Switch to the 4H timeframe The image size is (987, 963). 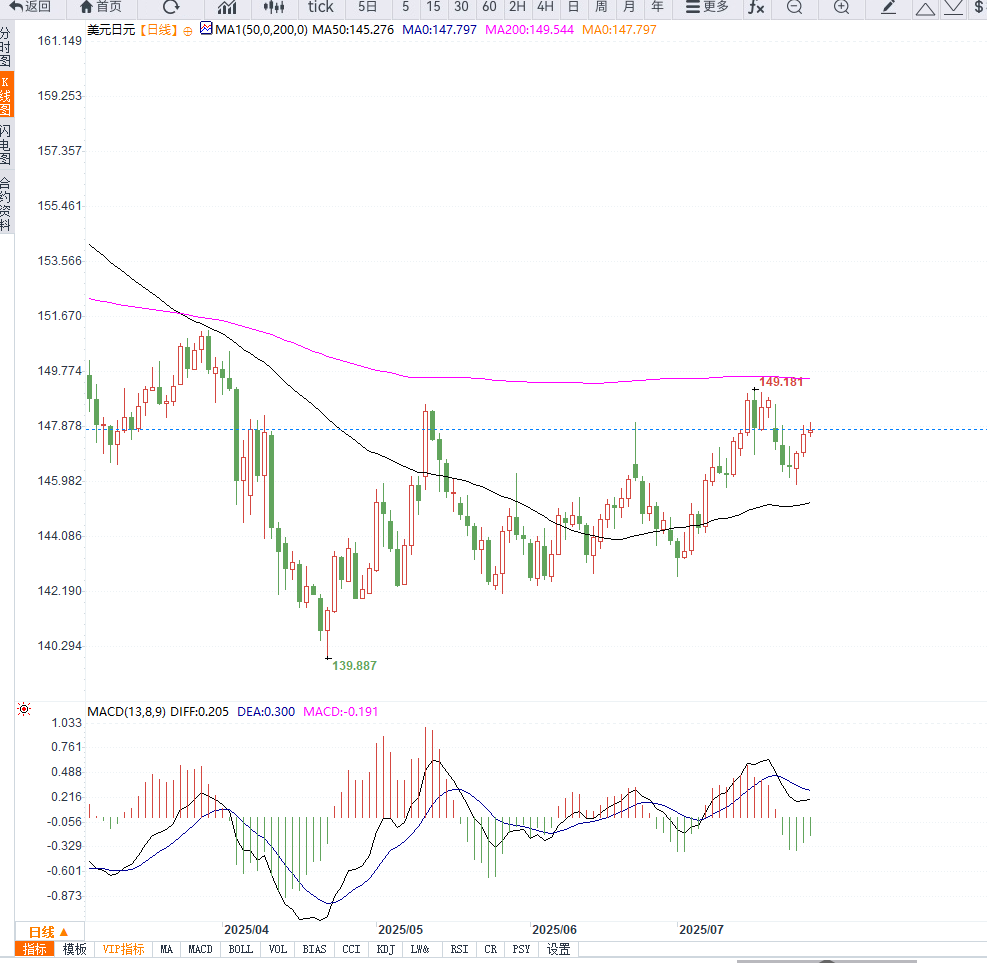pos(545,7)
